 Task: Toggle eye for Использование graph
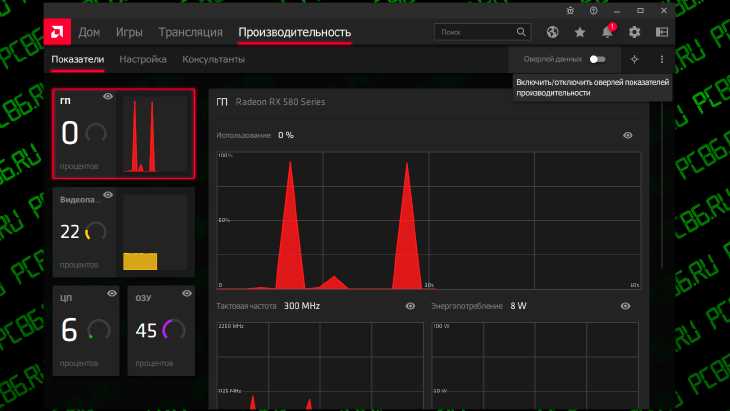click(628, 135)
